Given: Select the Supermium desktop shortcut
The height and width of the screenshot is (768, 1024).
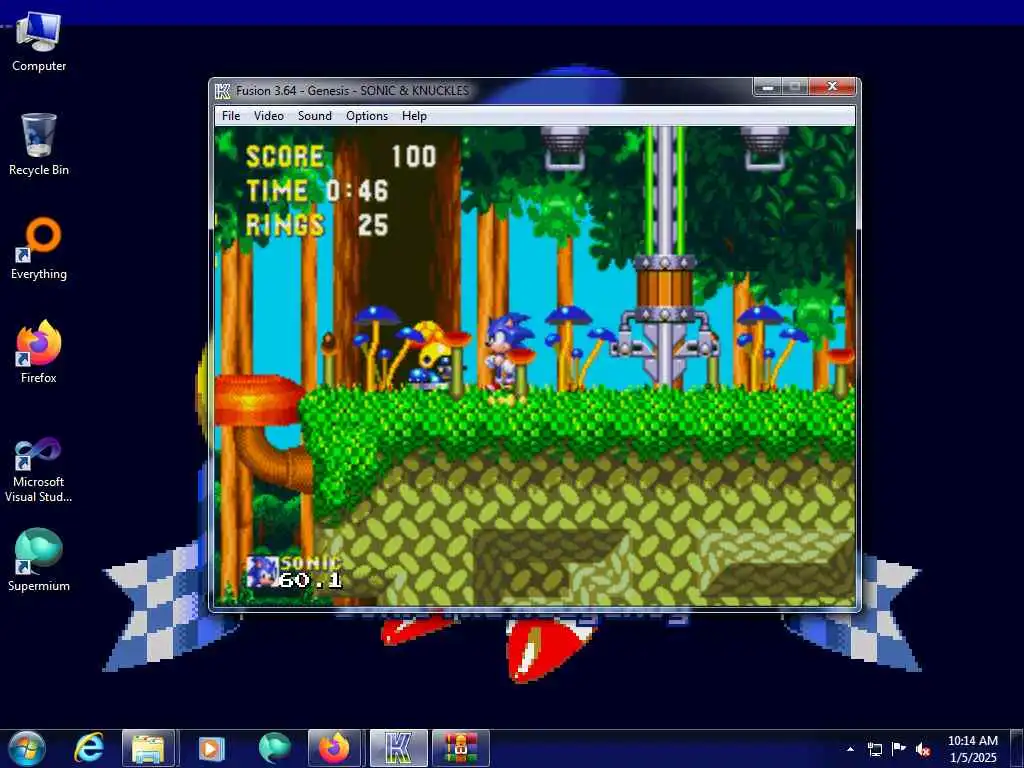Looking at the screenshot, I should click(39, 560).
